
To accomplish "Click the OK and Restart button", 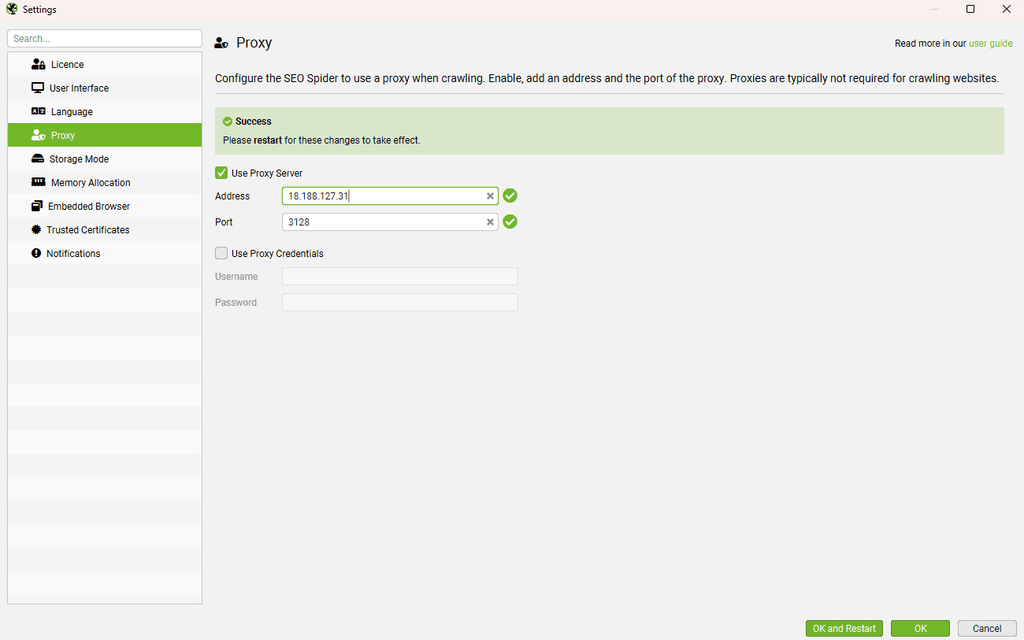I will pos(844,628).
